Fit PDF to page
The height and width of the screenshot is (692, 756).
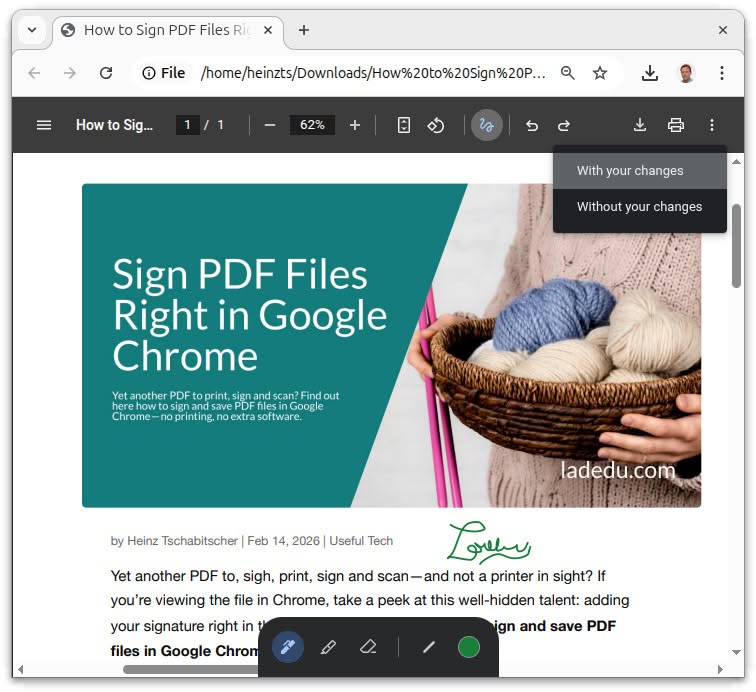coord(404,125)
